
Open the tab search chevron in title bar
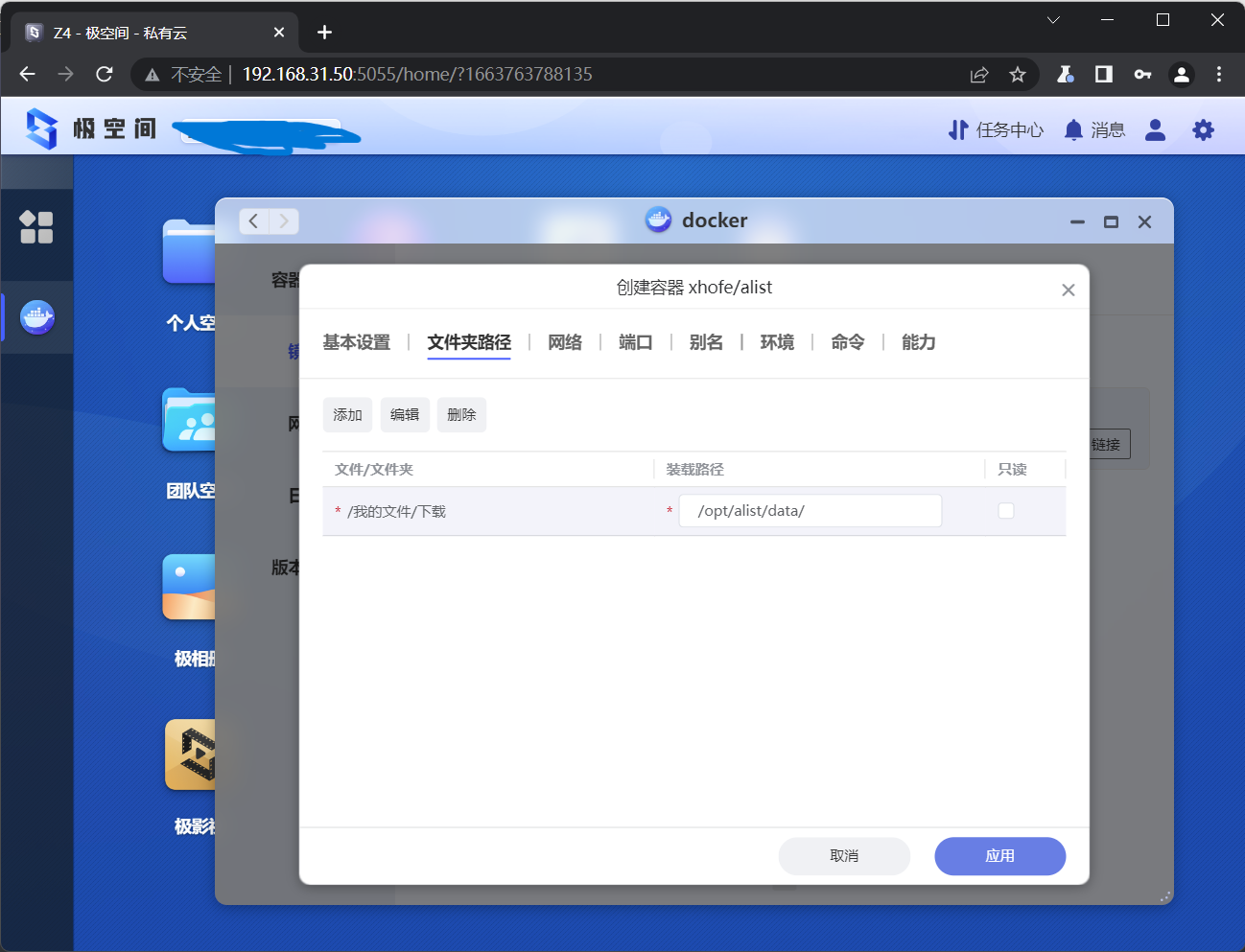coord(1053,19)
